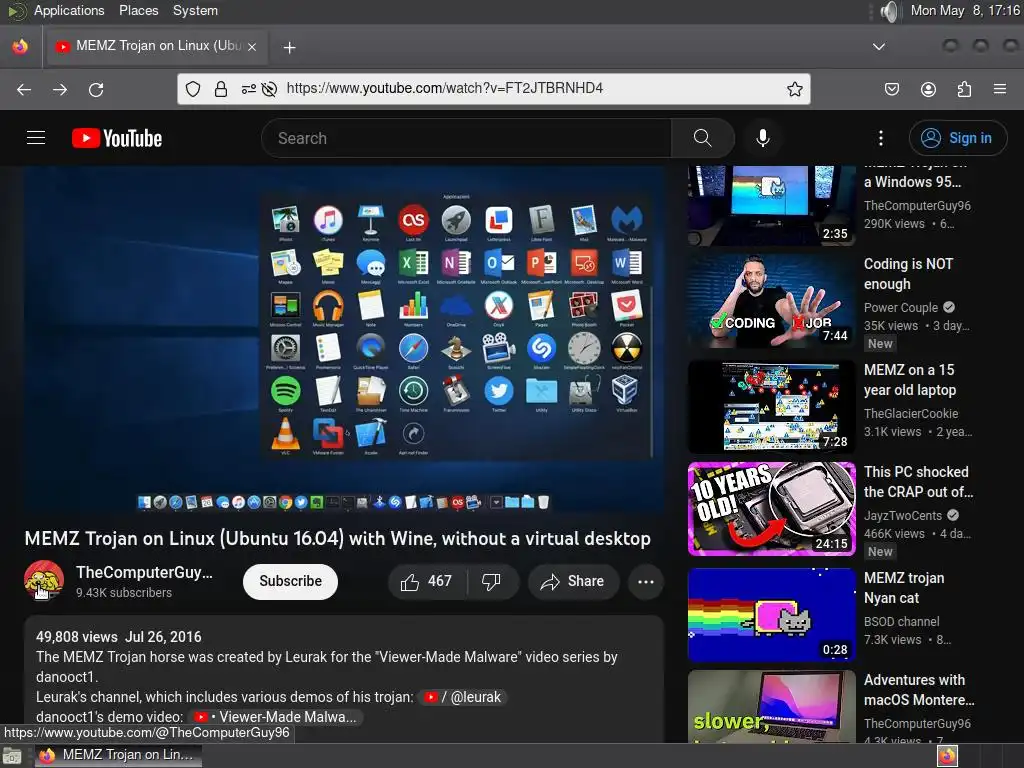Screen dimensions: 1024x768
Task: Open the tracking protection shield icon
Action: (193, 89)
